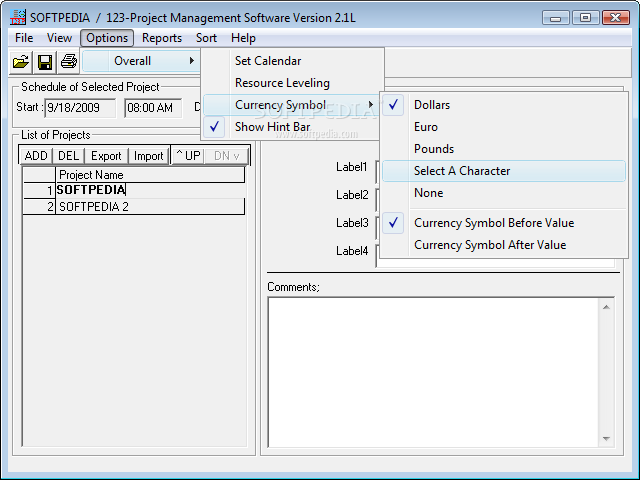Click the start date field 9/18/2009
Image resolution: width=640 pixels, height=480 pixels.
point(80,108)
